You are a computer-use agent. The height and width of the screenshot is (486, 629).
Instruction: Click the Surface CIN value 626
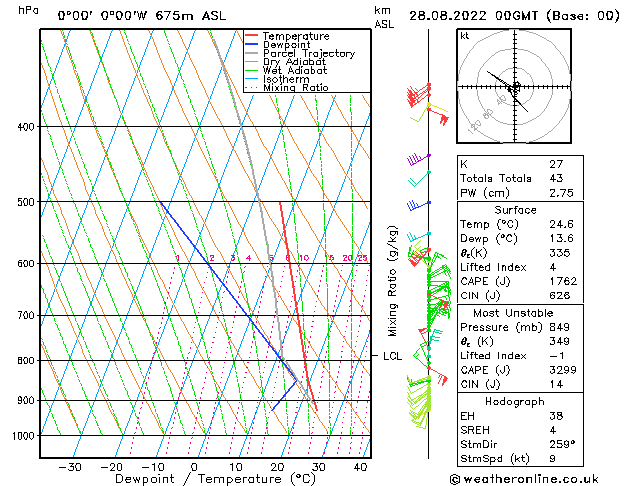(560, 296)
